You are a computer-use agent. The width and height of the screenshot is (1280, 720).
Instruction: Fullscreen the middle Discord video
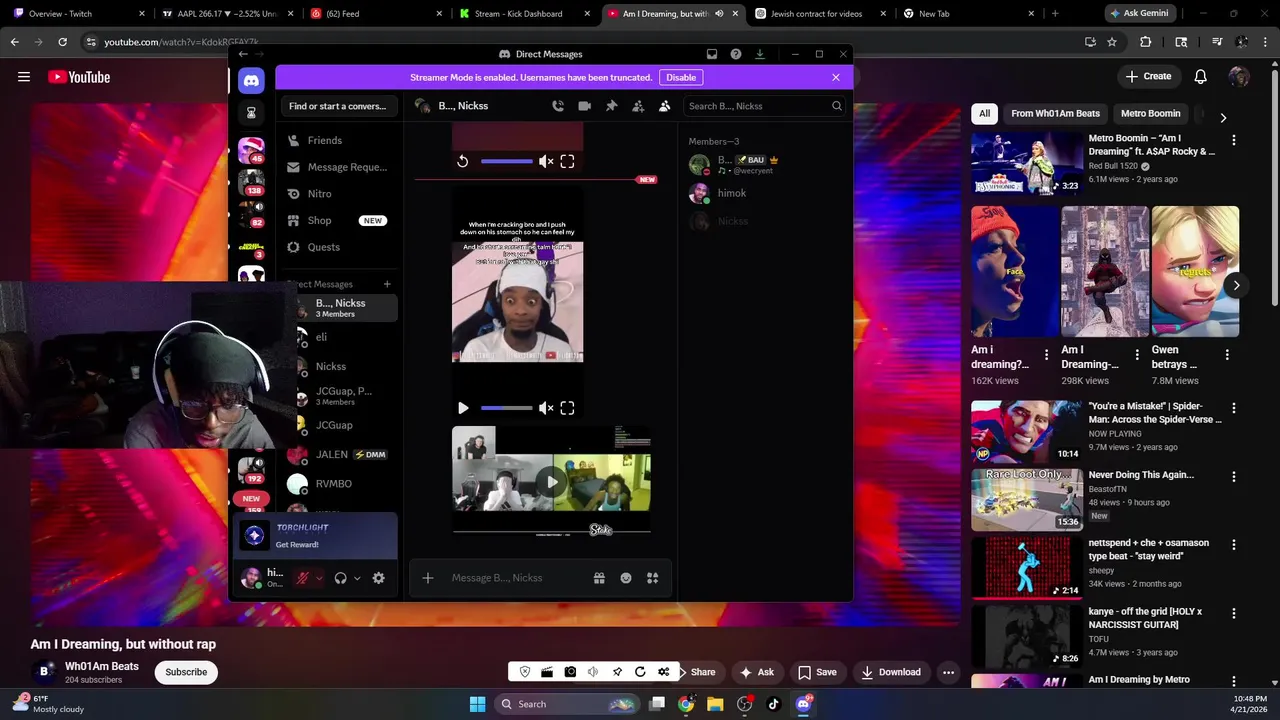pos(567,408)
